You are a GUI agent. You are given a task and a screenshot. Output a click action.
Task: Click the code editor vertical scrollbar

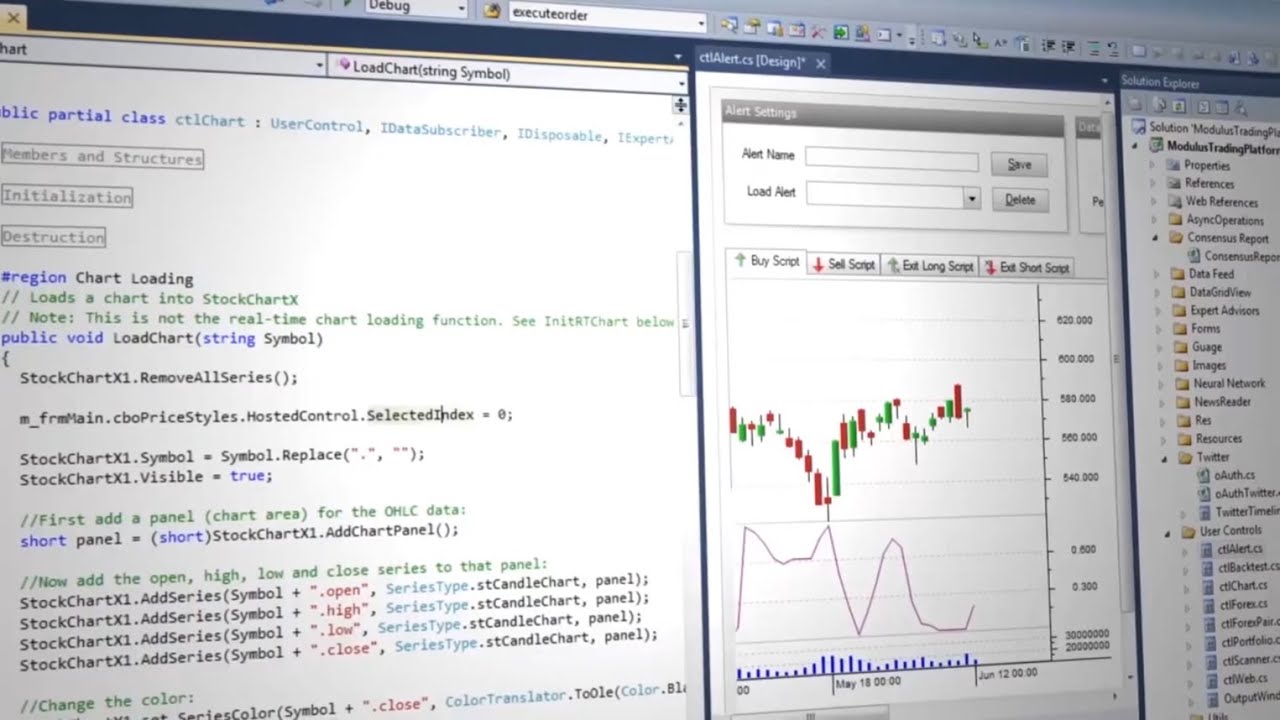(685, 322)
